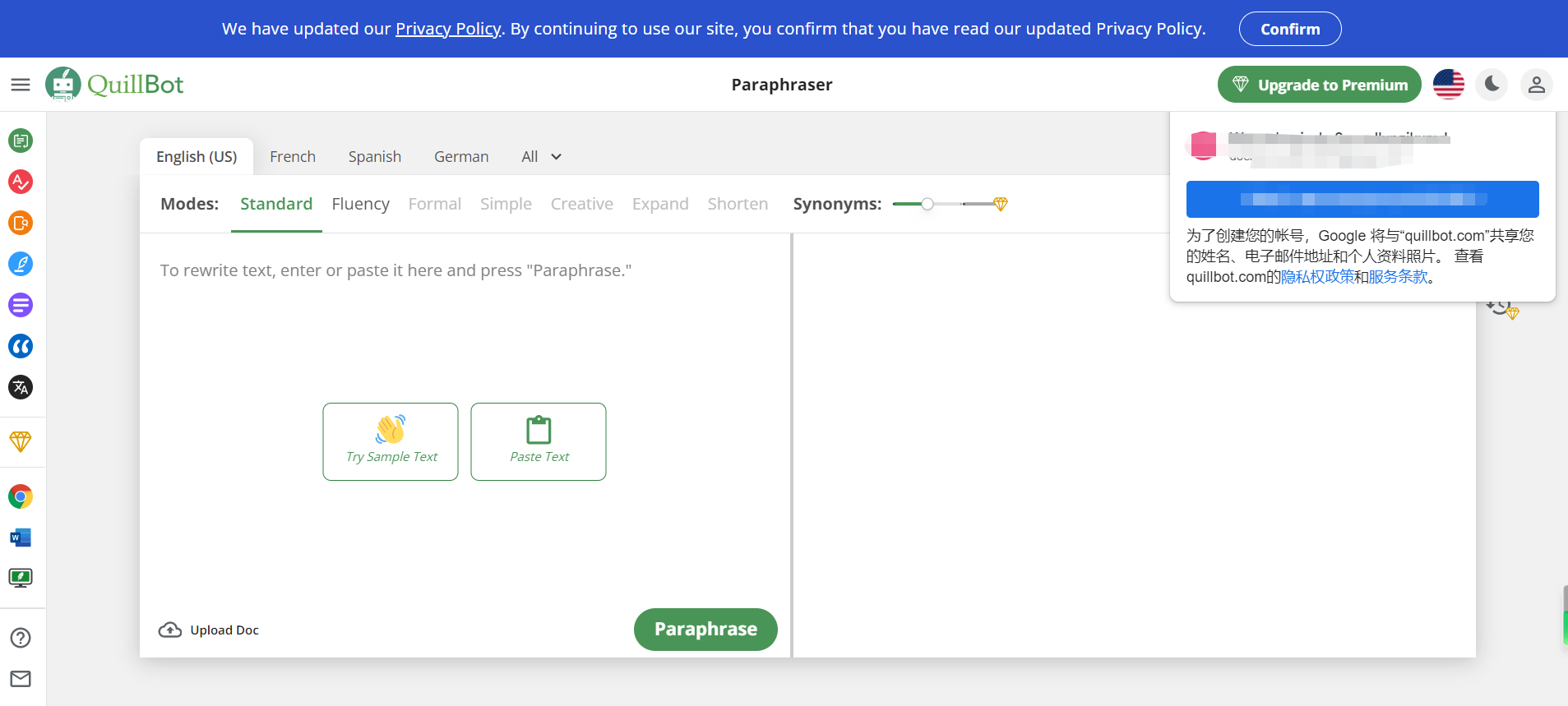Open the Citation Generator quote icon
This screenshot has width=1568, height=706.
point(21,346)
